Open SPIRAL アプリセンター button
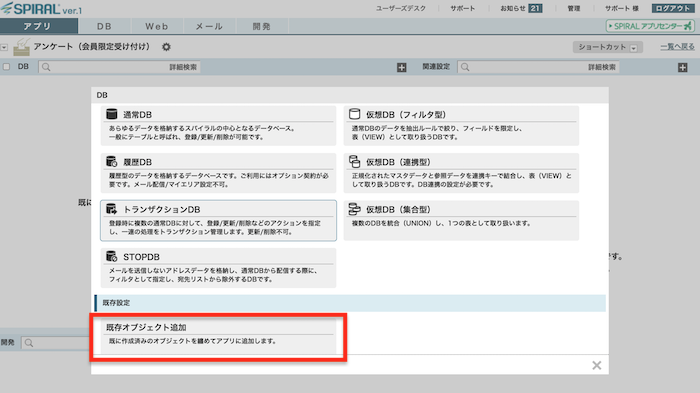The image size is (700, 393). click(650, 26)
